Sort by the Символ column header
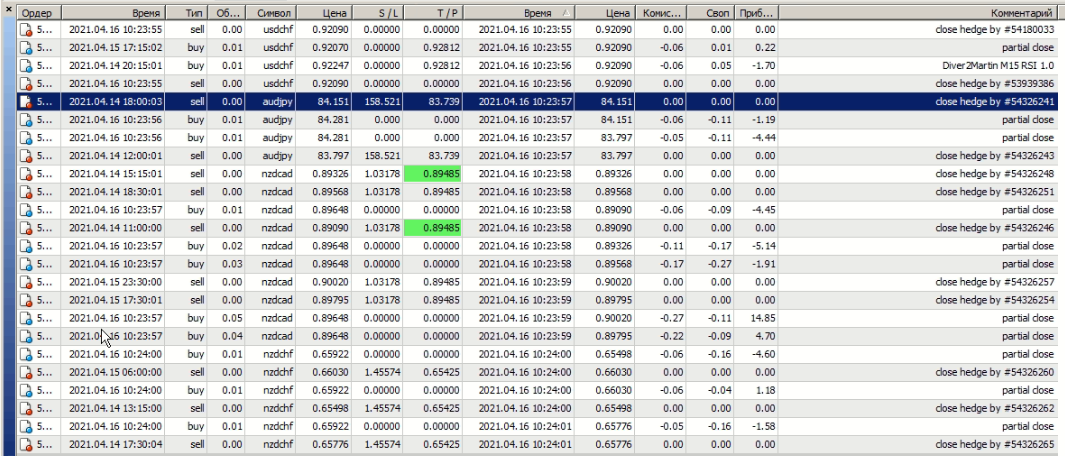1065x456 pixels. [272, 13]
